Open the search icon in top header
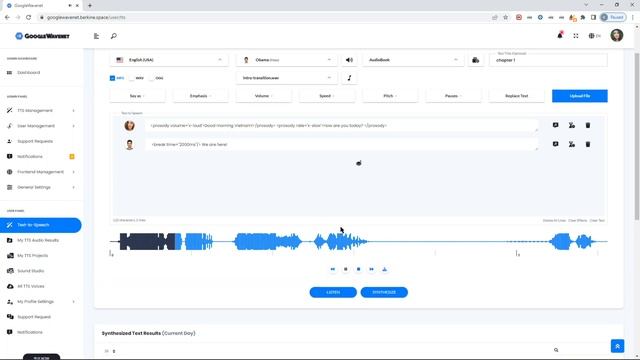640x360 pixels. coord(113,36)
